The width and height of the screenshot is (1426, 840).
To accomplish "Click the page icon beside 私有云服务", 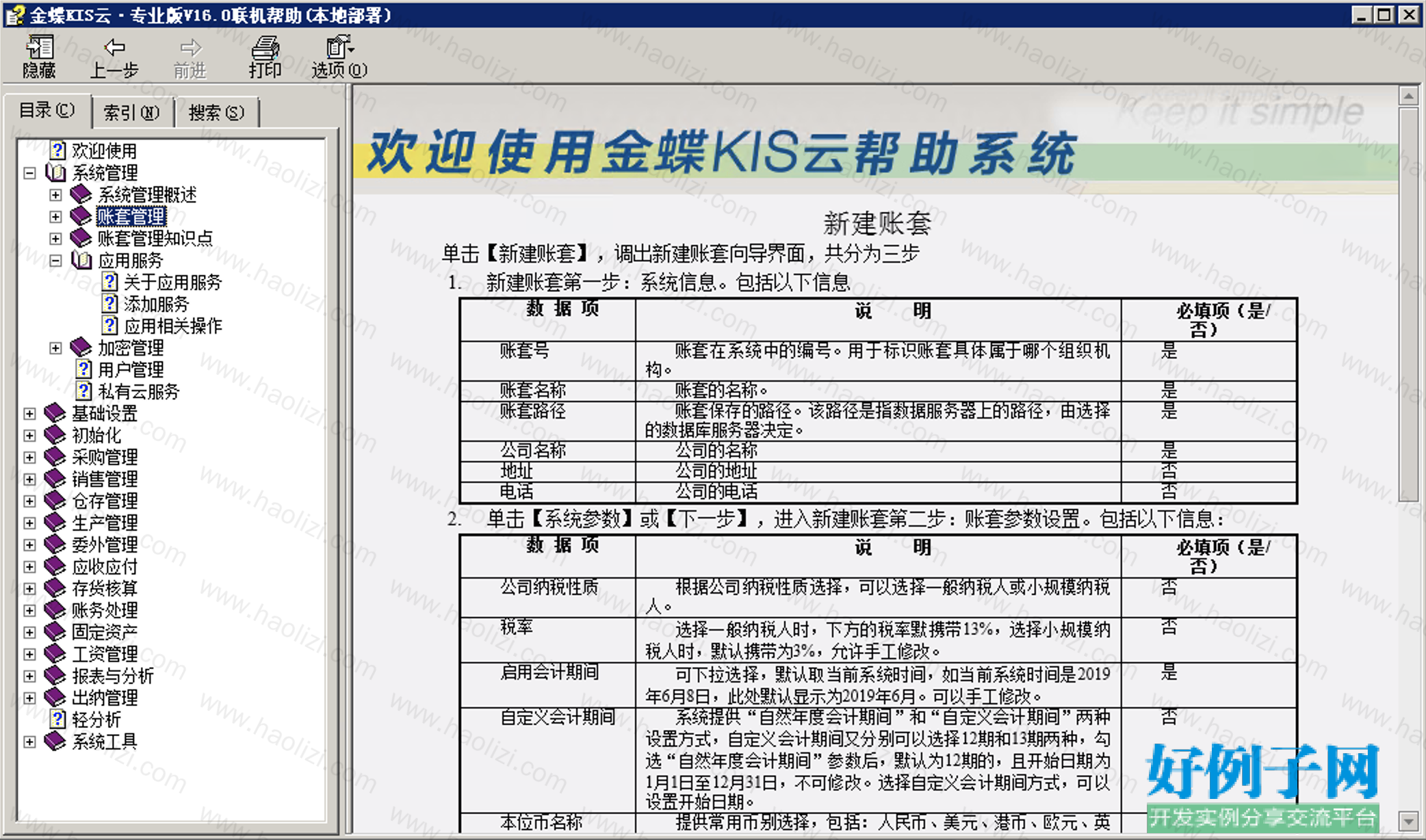I will [x=83, y=391].
